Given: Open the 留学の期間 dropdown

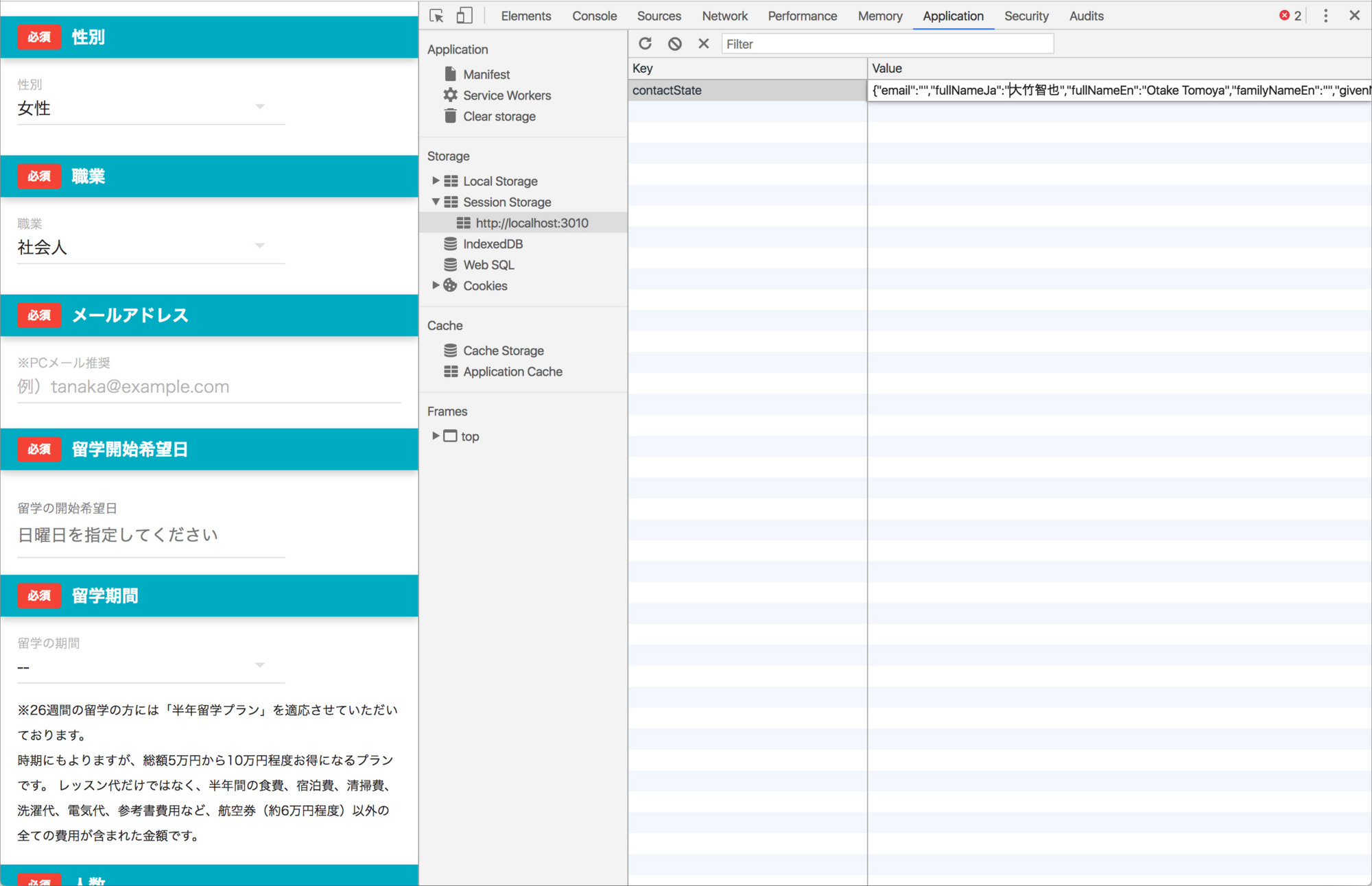Looking at the screenshot, I should point(151,667).
